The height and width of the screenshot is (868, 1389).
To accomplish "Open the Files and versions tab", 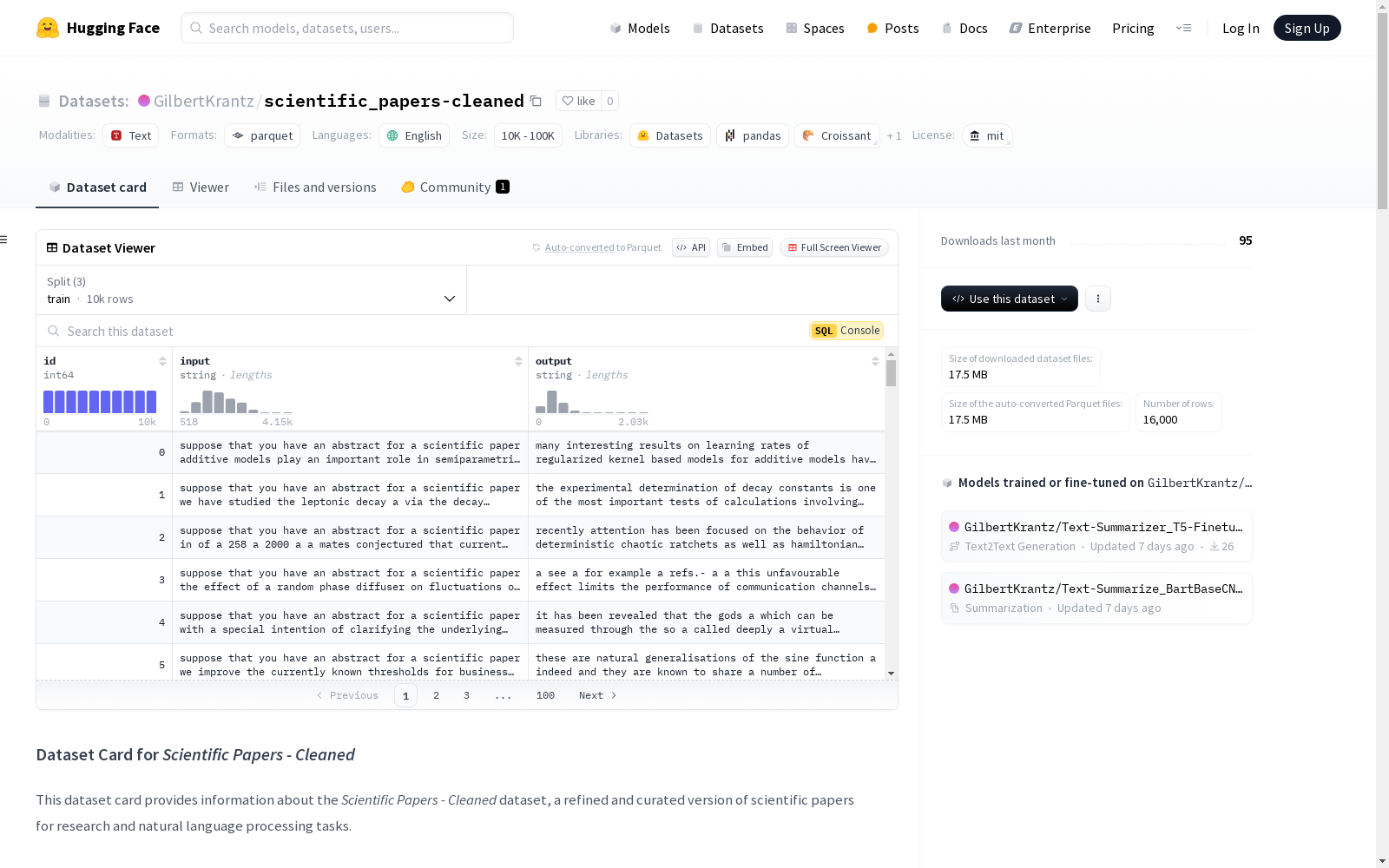I will tap(315, 187).
